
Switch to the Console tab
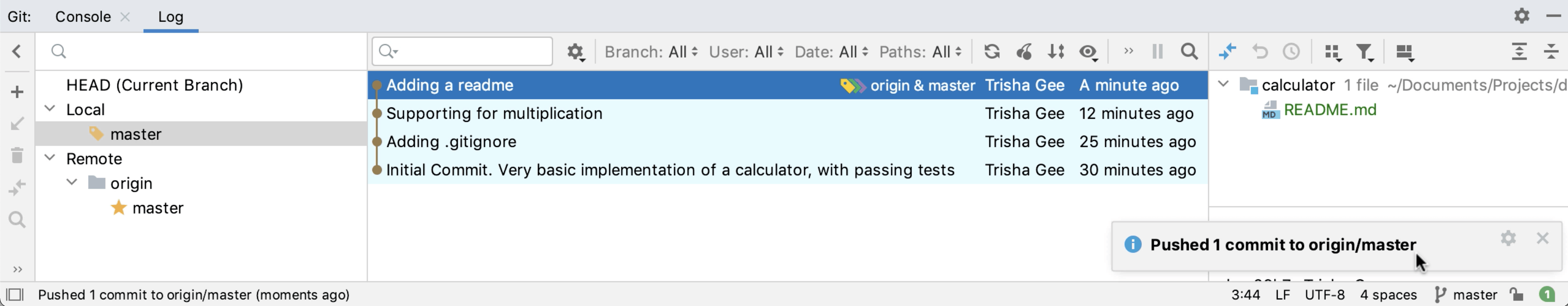tap(82, 17)
